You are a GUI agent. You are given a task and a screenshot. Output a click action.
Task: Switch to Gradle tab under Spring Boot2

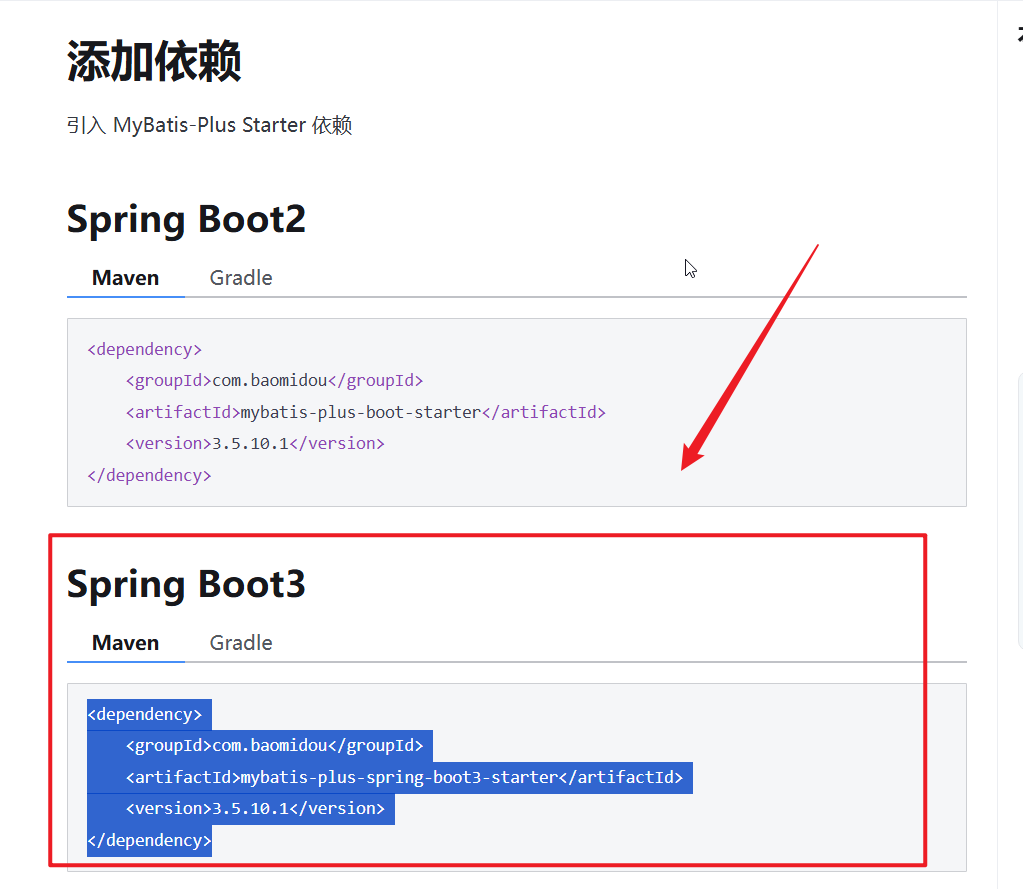241,278
